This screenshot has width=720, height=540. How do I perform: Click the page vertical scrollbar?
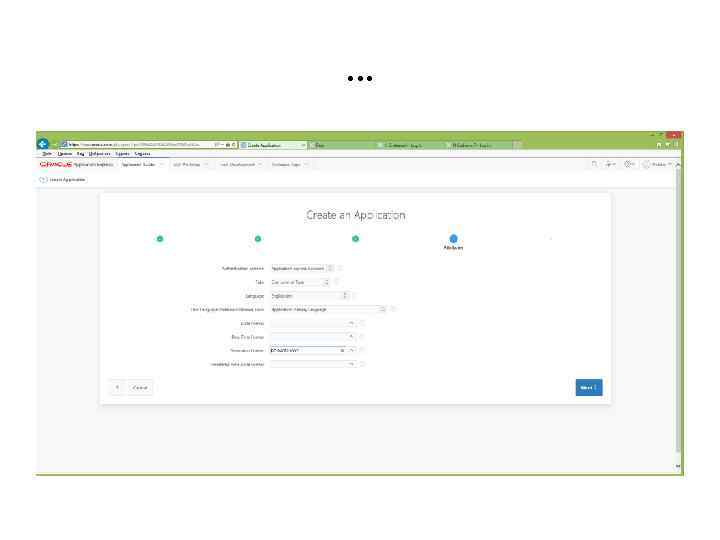coord(678,312)
